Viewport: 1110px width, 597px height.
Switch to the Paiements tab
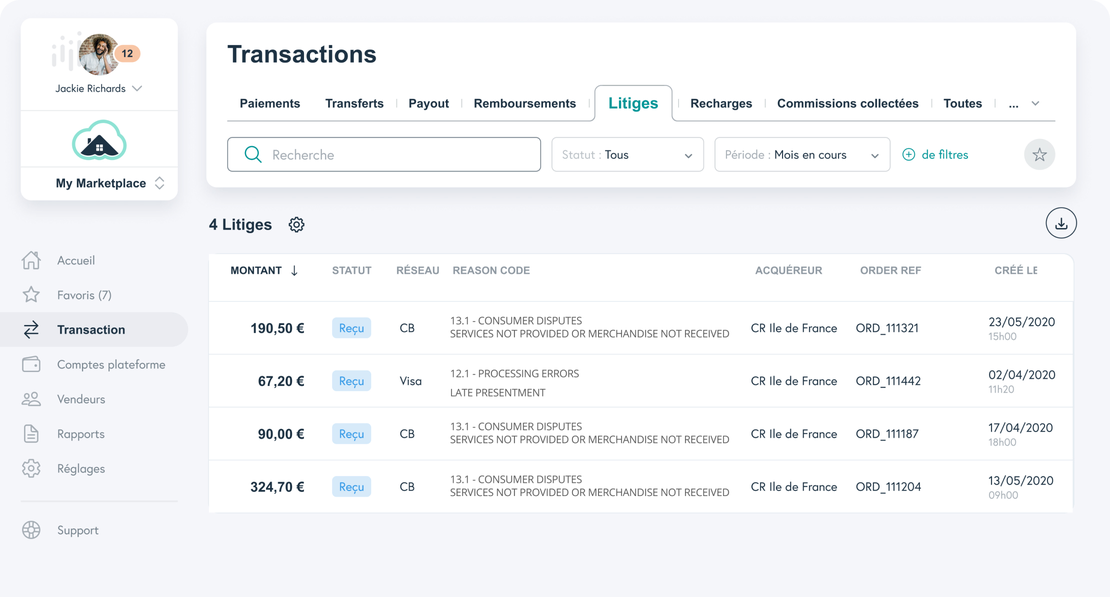[270, 104]
